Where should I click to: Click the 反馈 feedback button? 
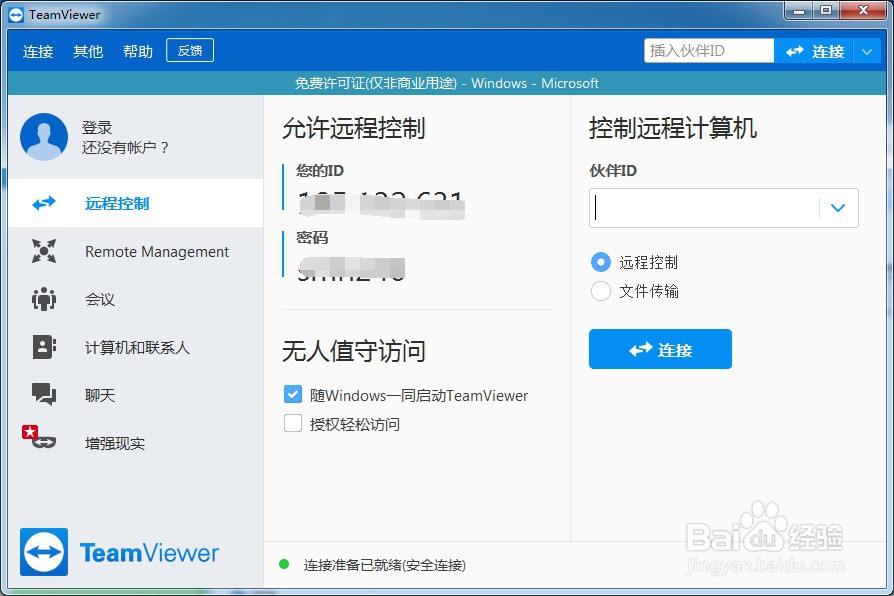(x=190, y=50)
